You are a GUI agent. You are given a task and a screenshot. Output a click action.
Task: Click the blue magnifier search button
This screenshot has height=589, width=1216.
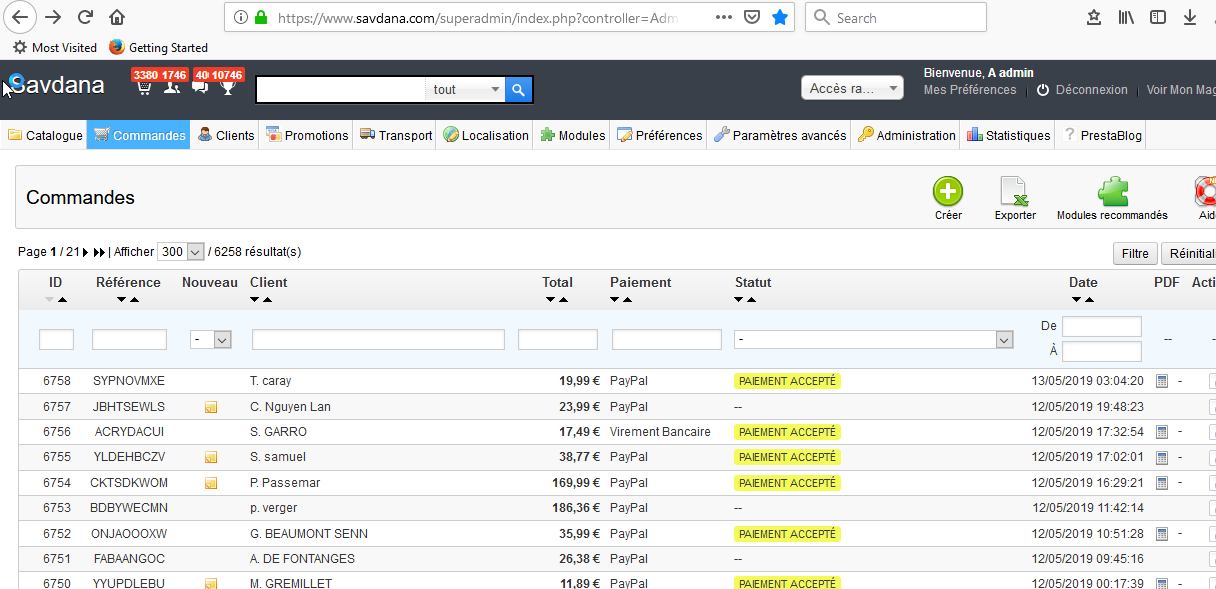pyautogui.click(x=518, y=90)
